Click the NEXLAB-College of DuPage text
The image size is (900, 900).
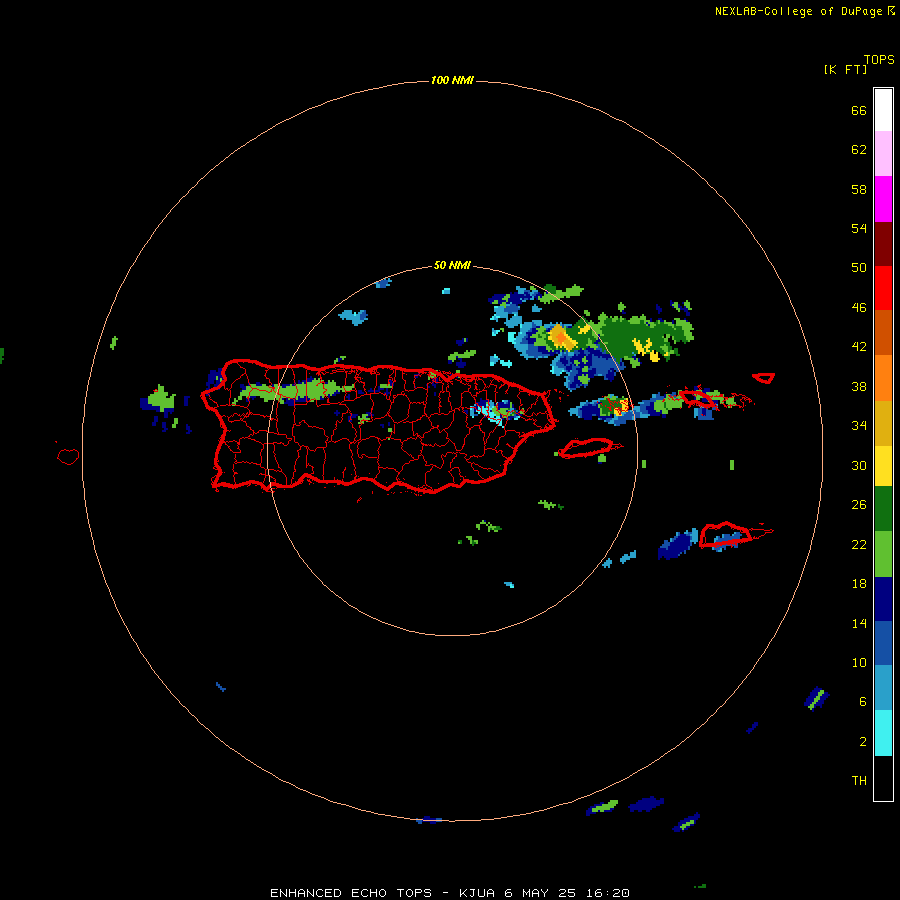click(798, 11)
